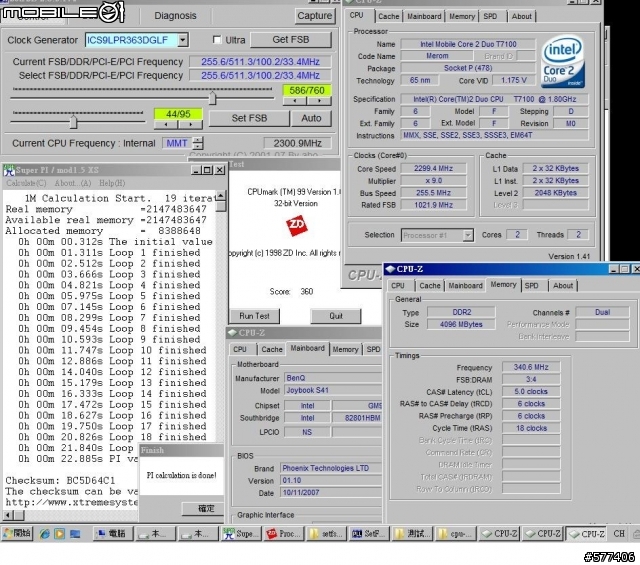Image resolution: width=640 pixels, height=565 pixels.
Task: Click the Checksum: BC5D64C1 line
Action: point(60,480)
